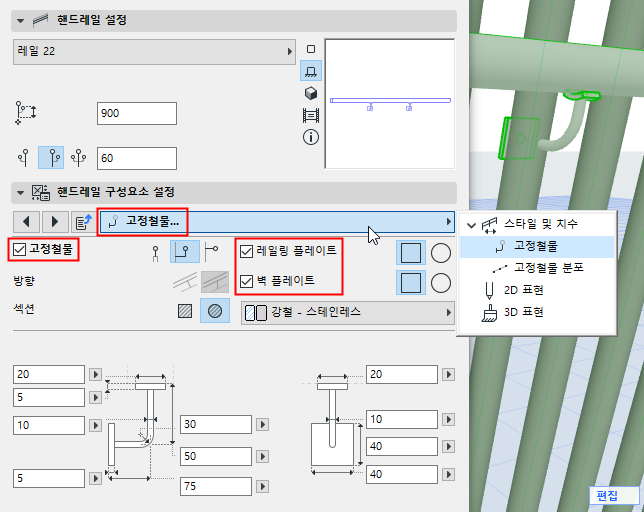Screen dimensions: 644x512
Task: Toggle the 고정철물 checkbox
Action: tap(19, 249)
